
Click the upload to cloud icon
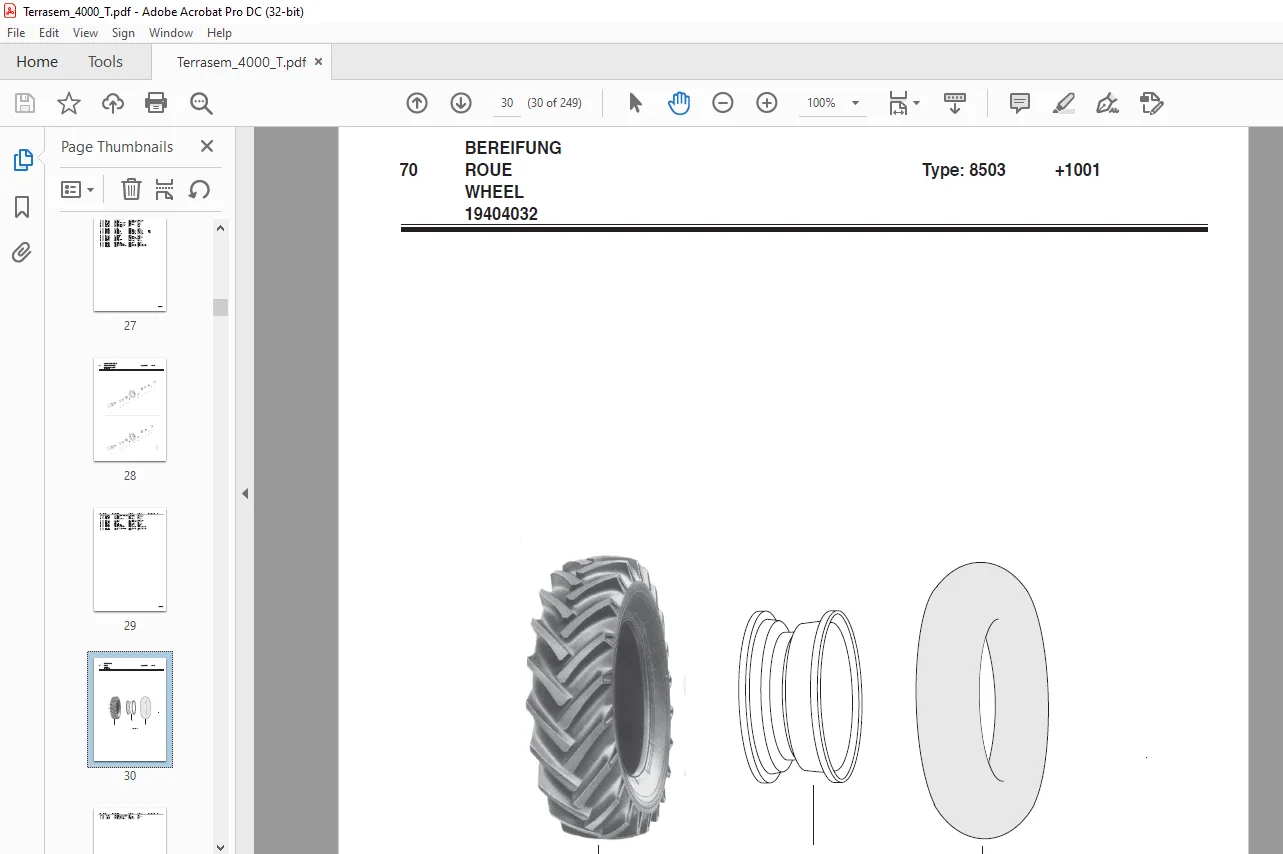tap(113, 103)
